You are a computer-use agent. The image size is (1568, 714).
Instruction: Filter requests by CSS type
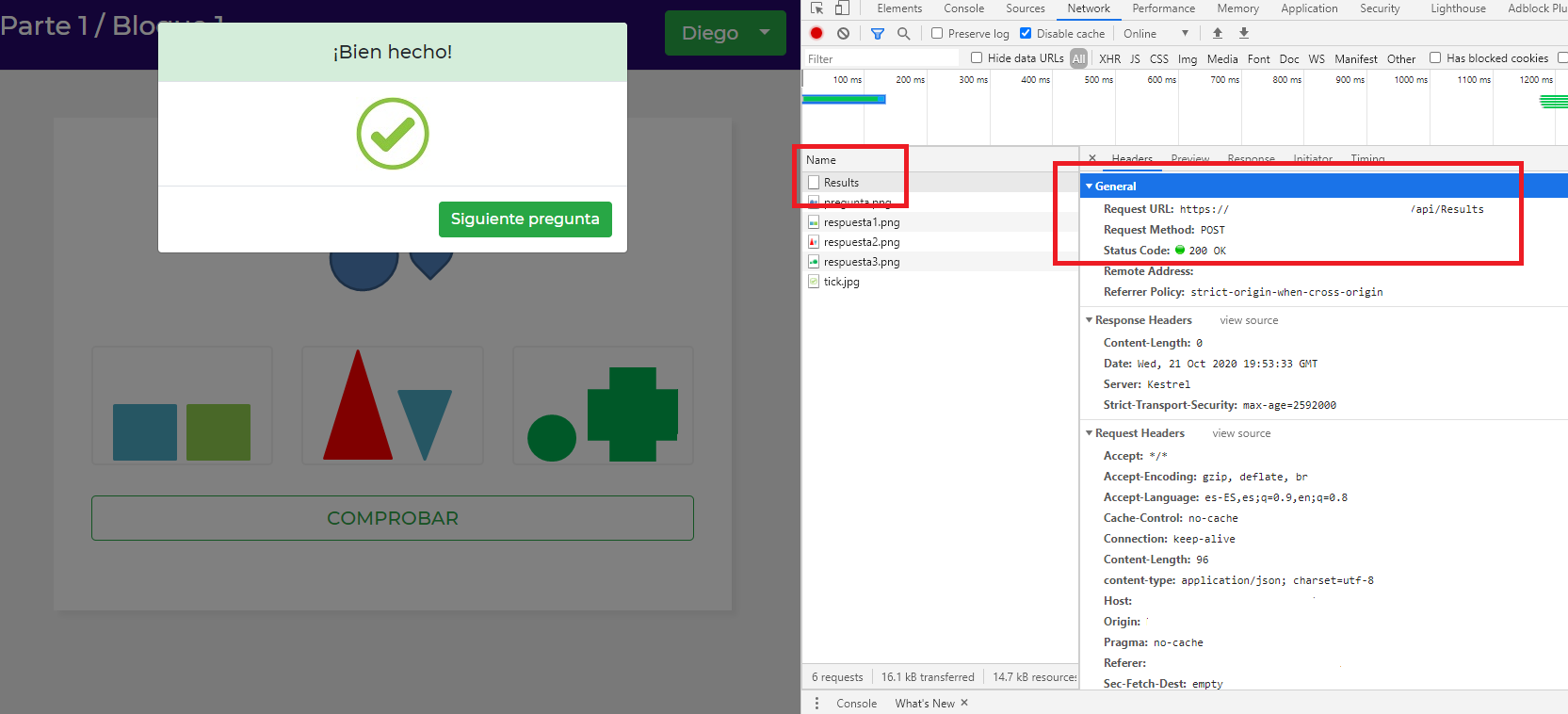coord(1159,58)
